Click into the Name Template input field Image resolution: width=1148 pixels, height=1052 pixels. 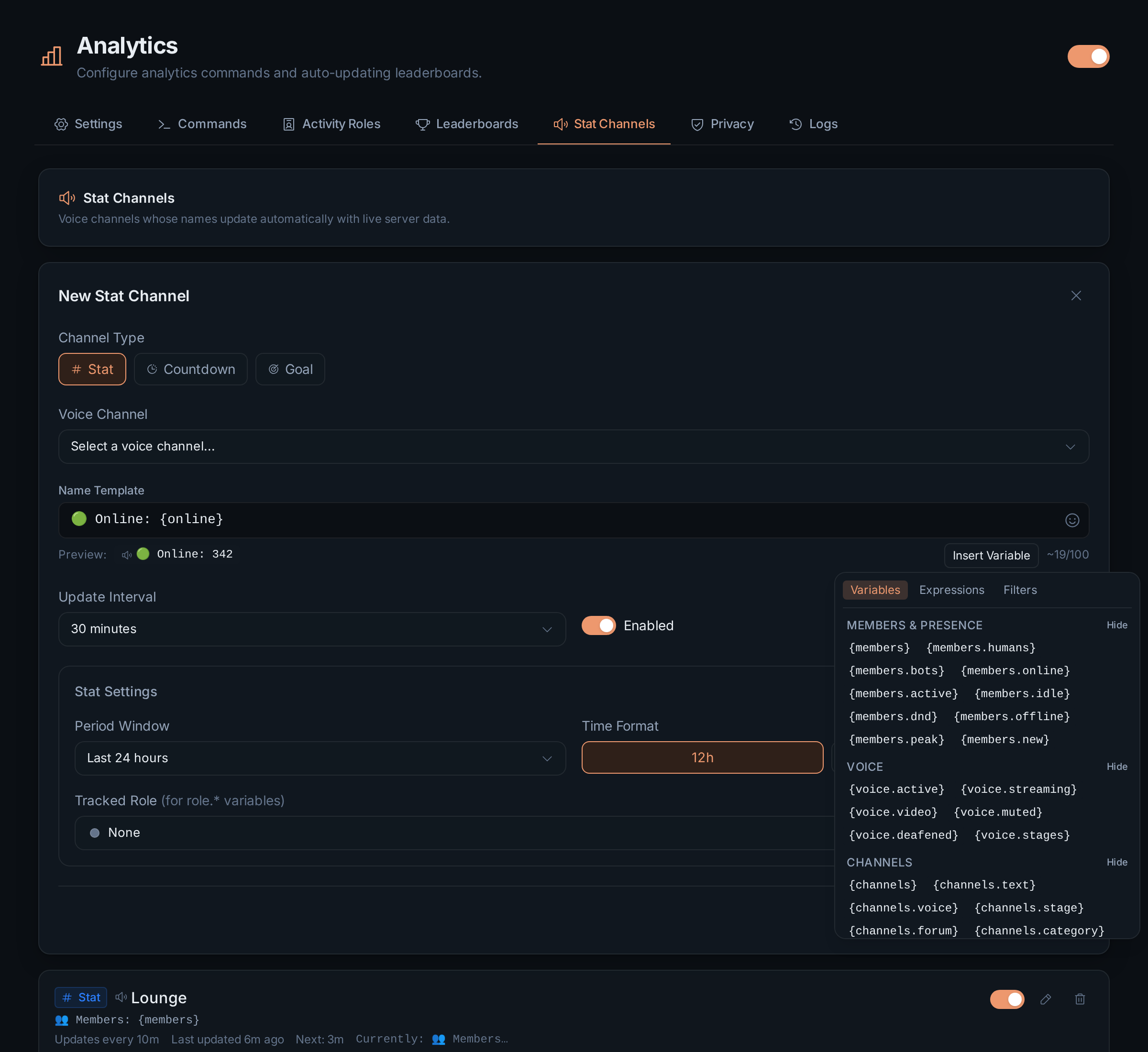[x=574, y=520]
